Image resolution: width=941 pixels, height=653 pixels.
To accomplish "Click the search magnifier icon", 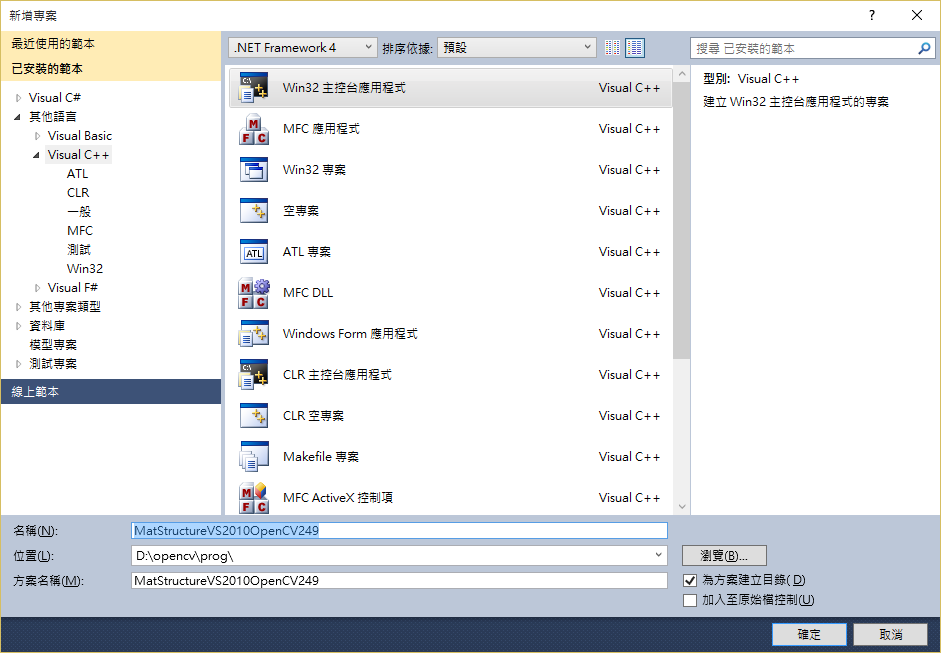I will [x=924, y=48].
